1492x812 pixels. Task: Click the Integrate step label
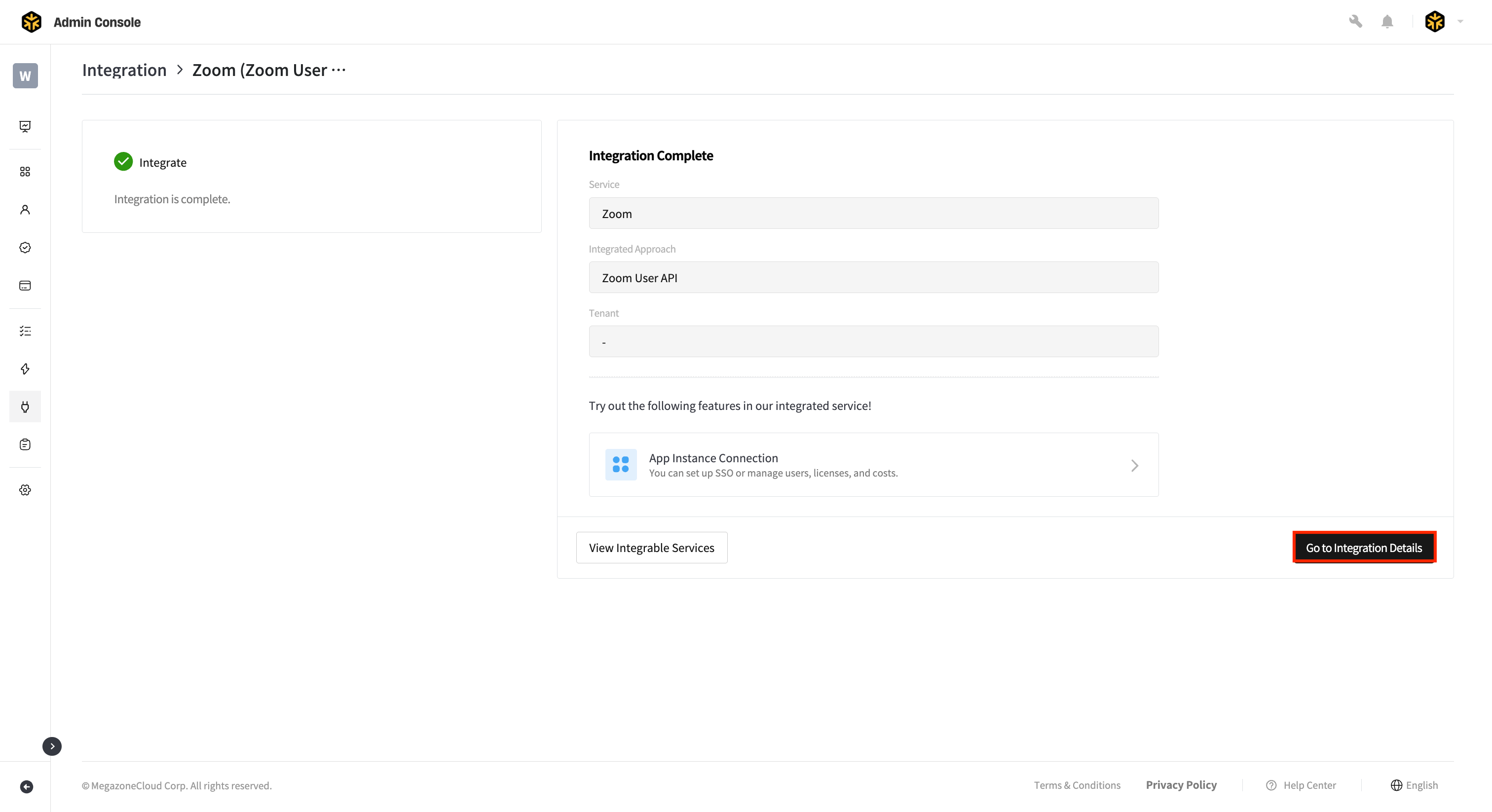pyautogui.click(x=163, y=163)
